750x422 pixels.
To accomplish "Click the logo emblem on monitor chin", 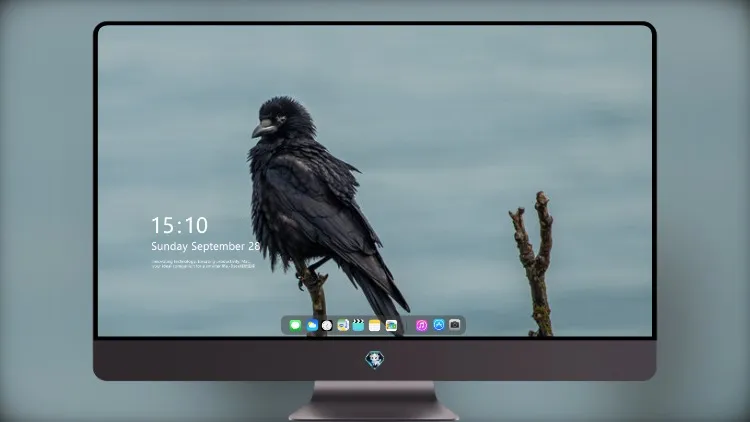I will coord(375,360).
